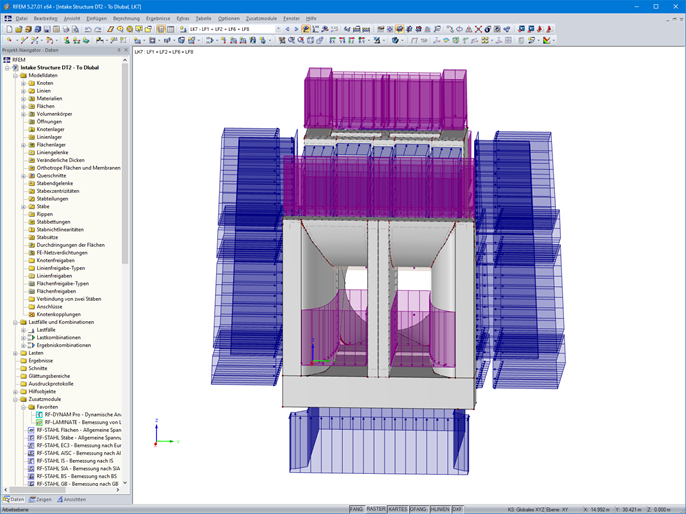Toggle KARTES in status bar

coord(398,509)
